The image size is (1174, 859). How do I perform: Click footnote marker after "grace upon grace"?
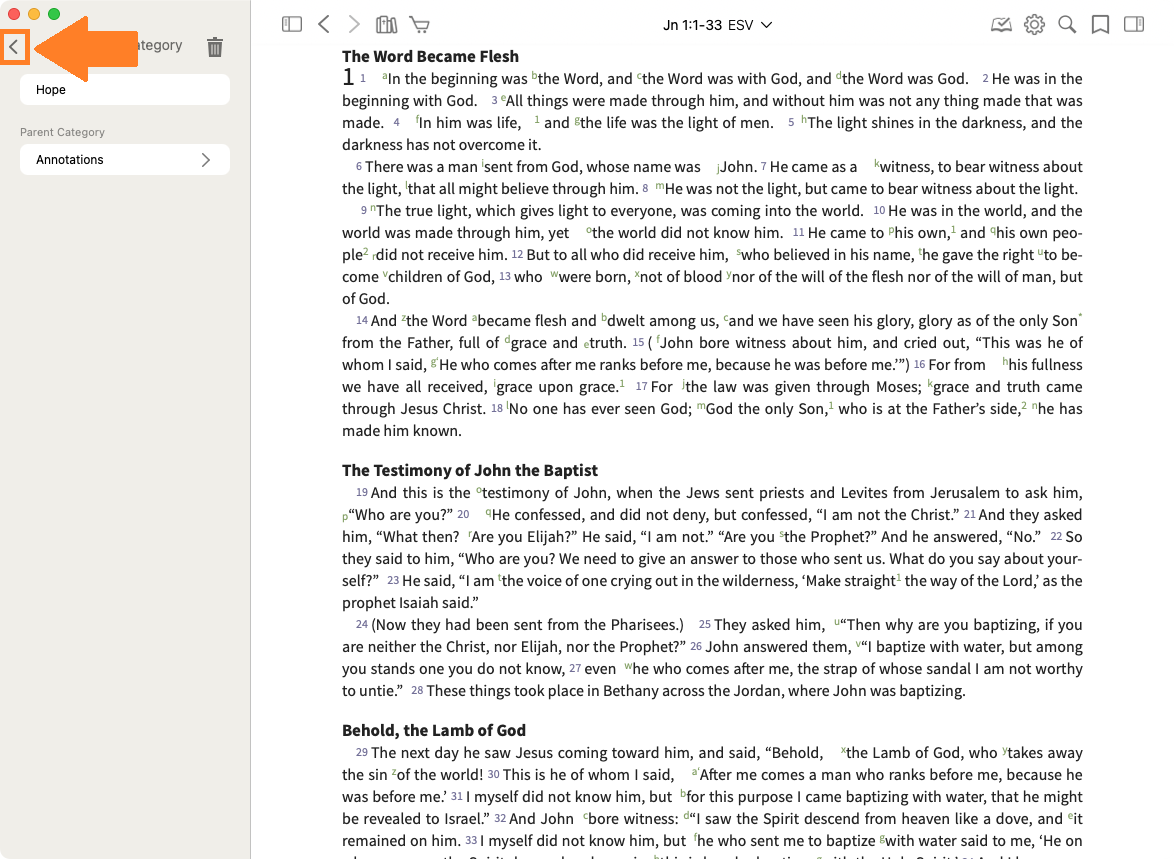coord(622,383)
